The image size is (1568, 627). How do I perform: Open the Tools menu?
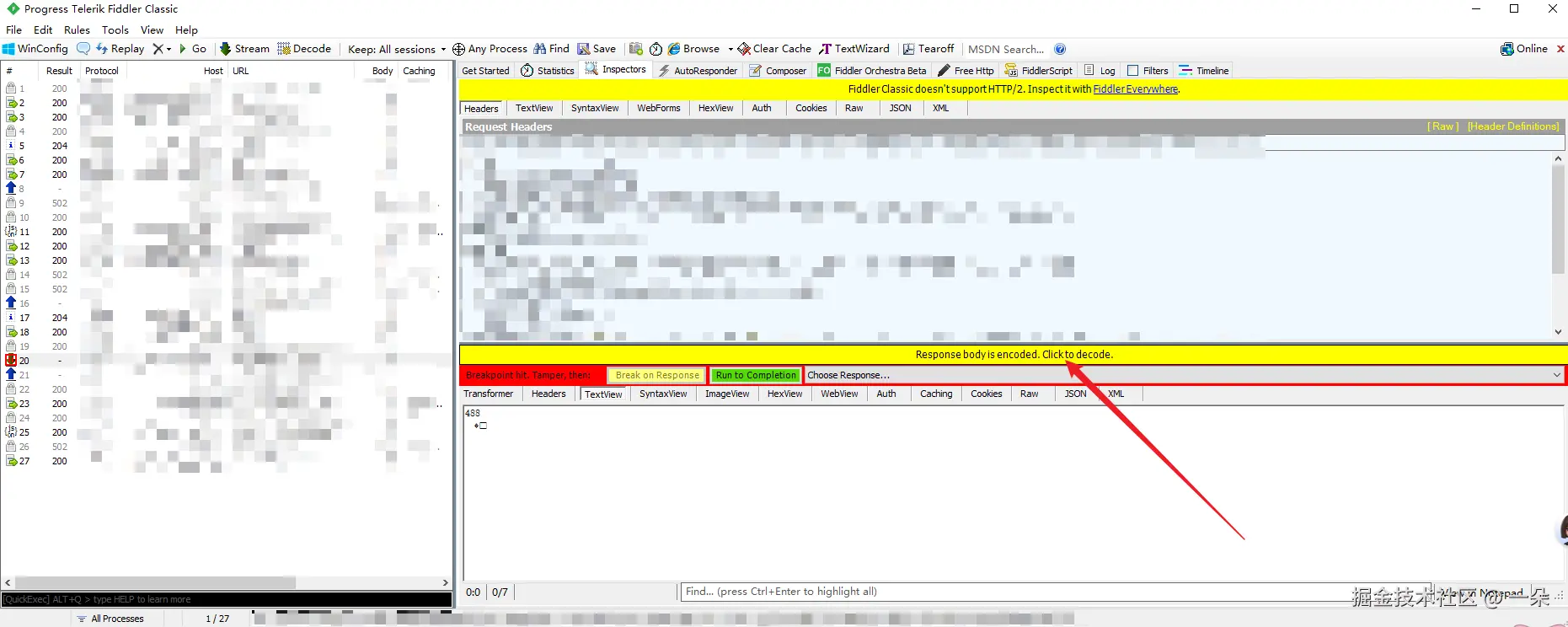(x=115, y=29)
